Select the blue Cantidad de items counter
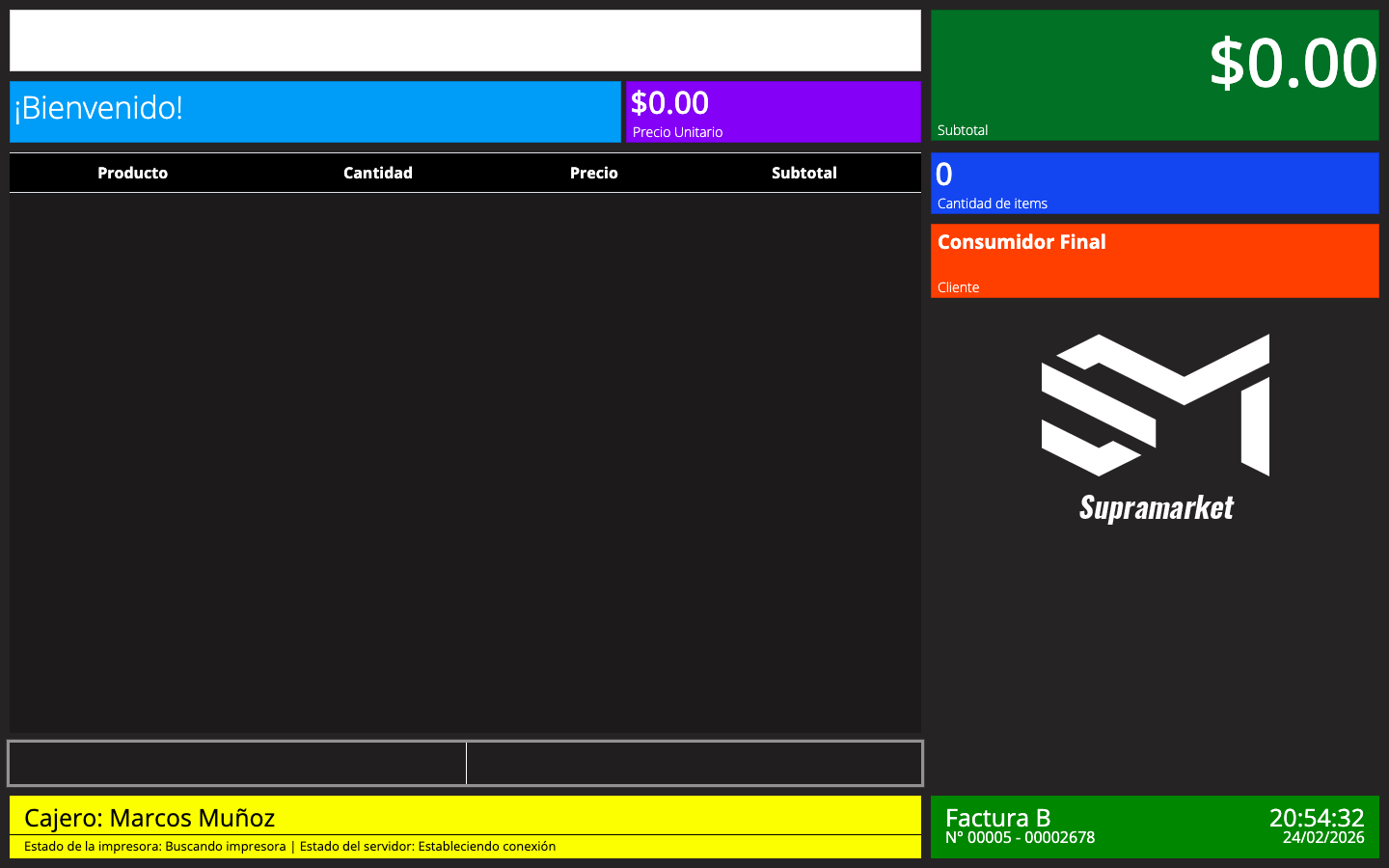This screenshot has width=1389, height=868. [x=1154, y=183]
